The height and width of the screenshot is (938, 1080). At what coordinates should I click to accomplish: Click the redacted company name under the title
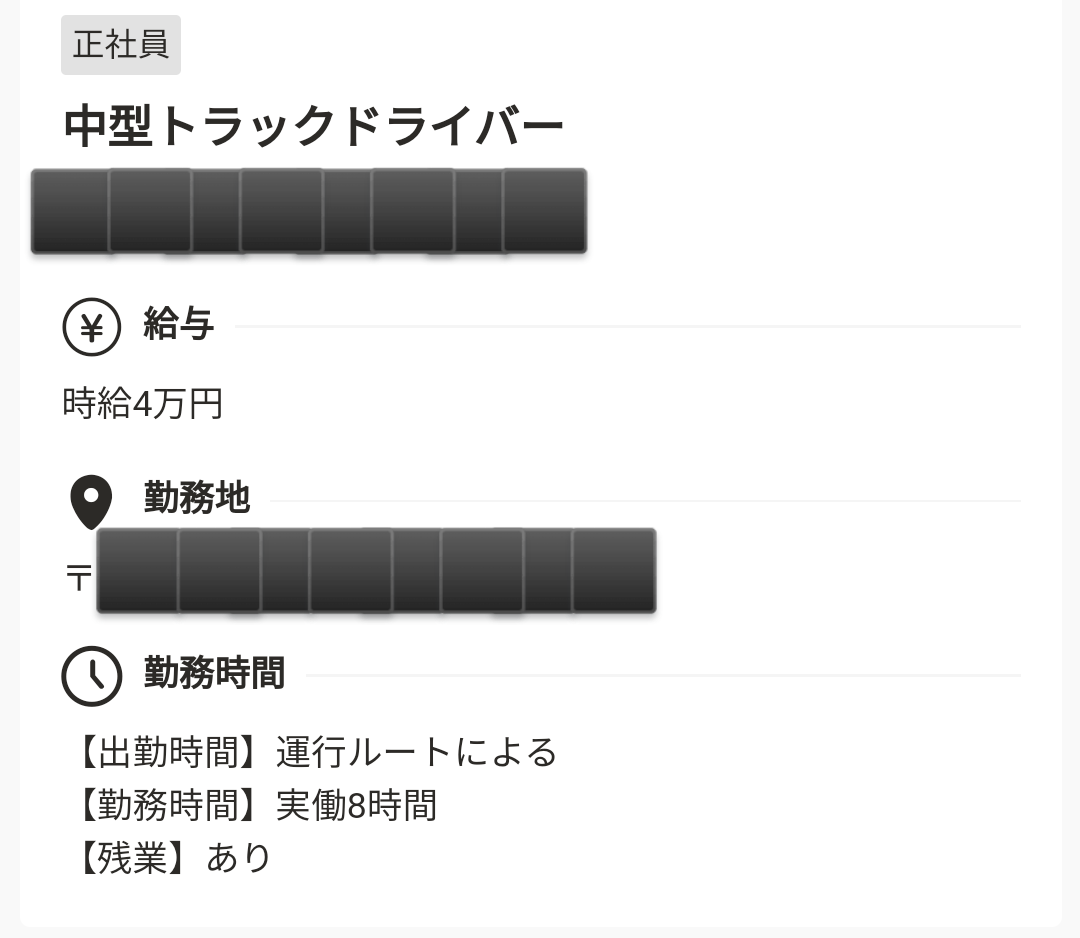click(309, 211)
